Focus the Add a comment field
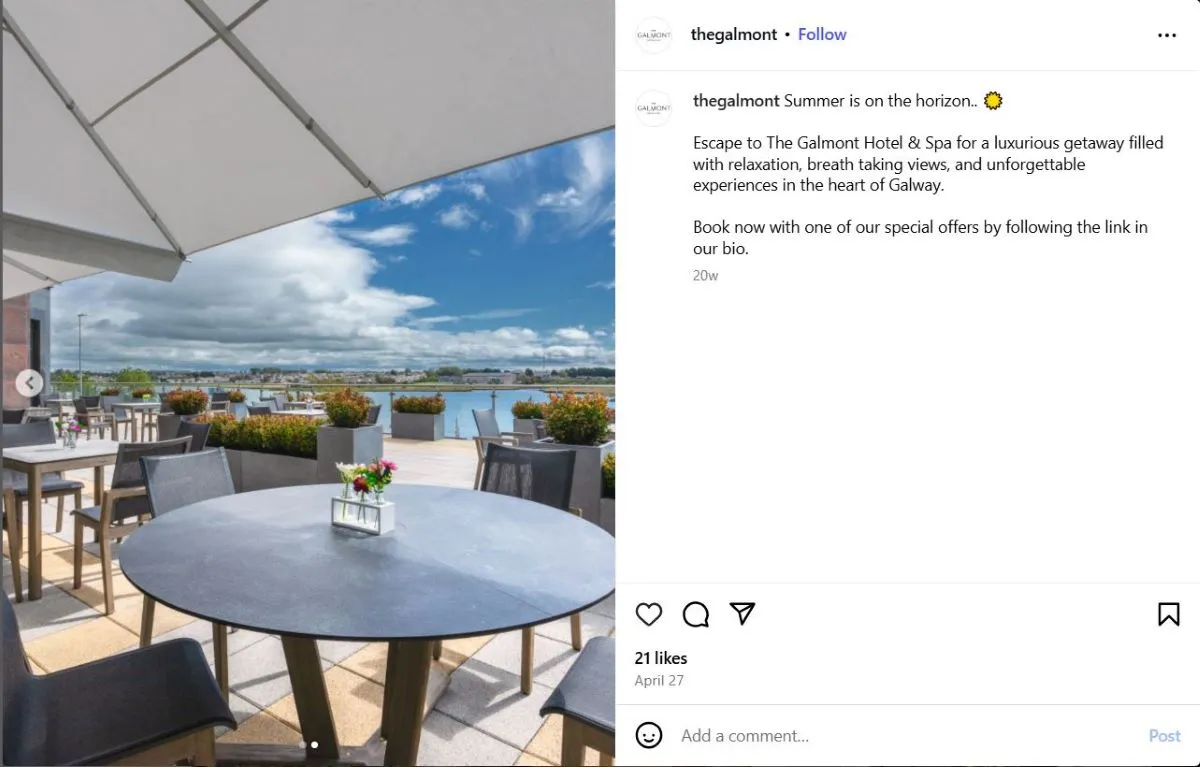Image resolution: width=1200 pixels, height=767 pixels. point(905,736)
